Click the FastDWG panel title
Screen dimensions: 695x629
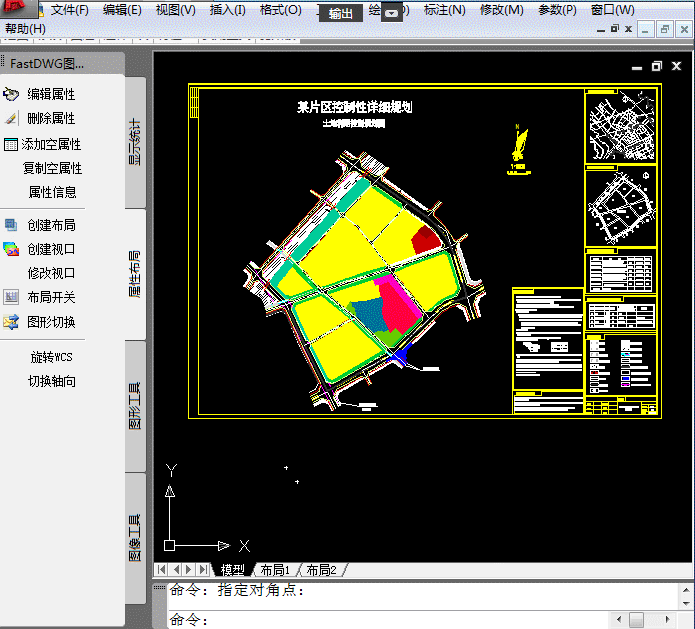pyautogui.click(x=47, y=64)
